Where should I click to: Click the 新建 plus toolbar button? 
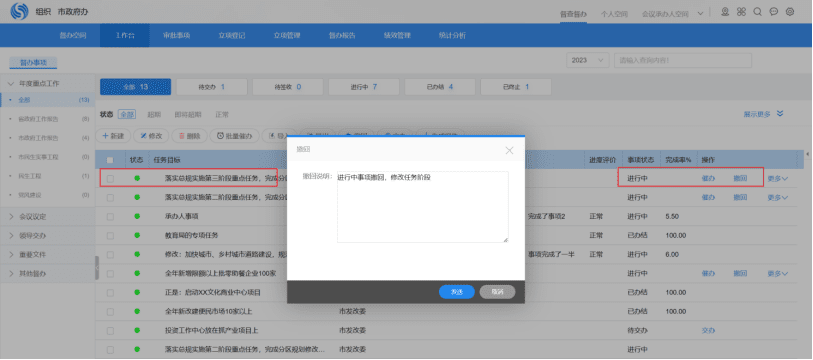(113, 136)
